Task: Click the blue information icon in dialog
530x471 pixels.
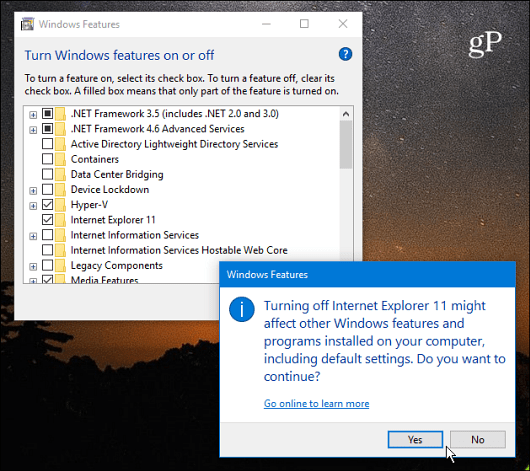Action: tap(242, 309)
